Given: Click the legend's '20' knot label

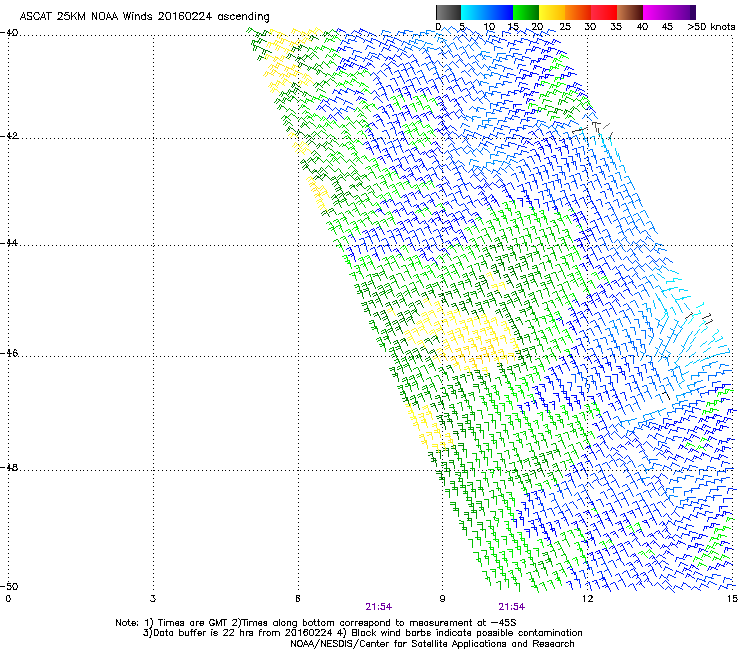Looking at the screenshot, I should point(538,27).
